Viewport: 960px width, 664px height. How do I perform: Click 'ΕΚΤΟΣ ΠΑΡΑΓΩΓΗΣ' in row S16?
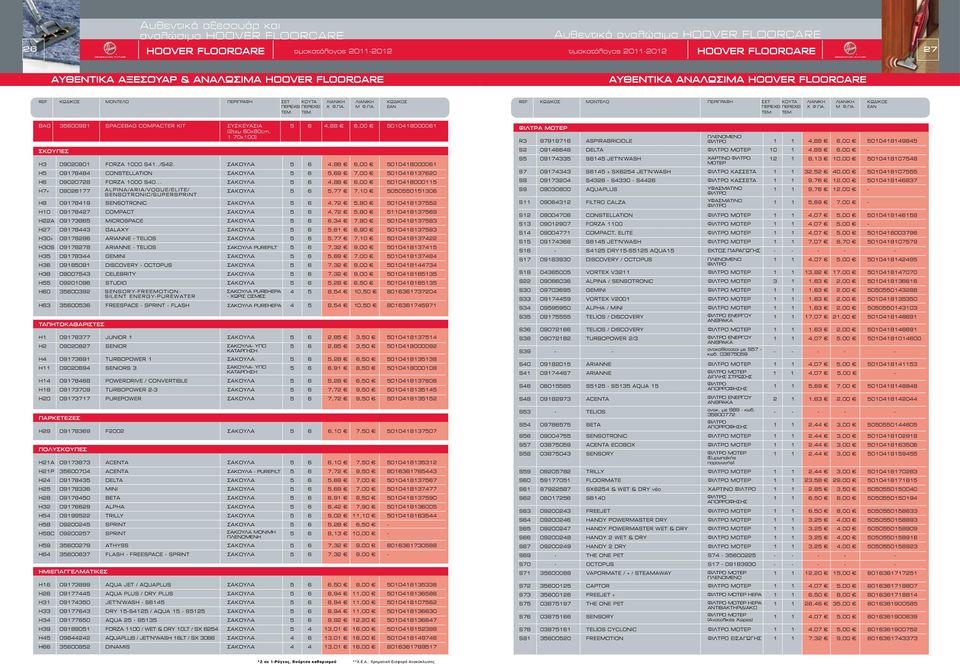(733, 251)
